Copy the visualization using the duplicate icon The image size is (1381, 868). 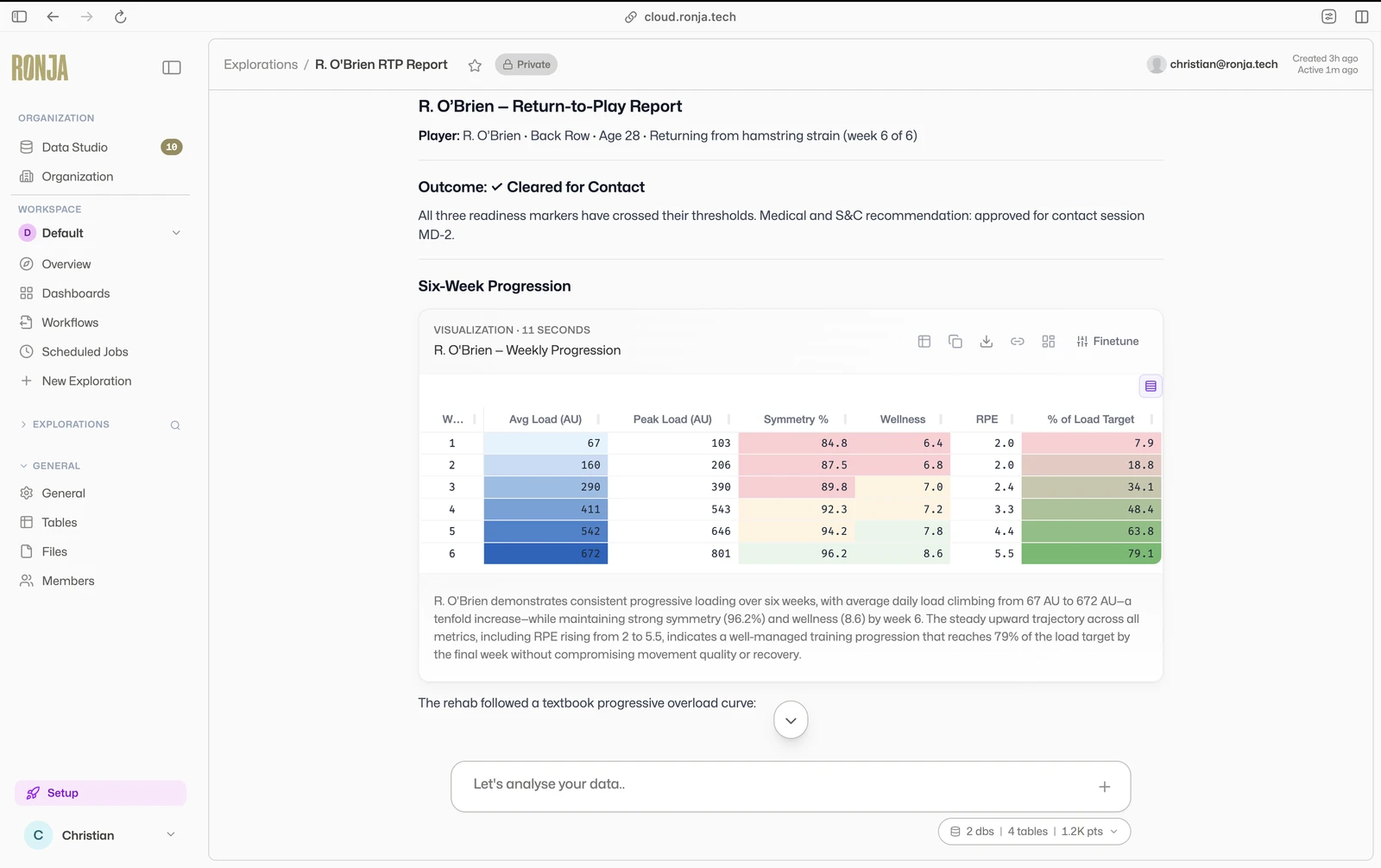point(955,341)
